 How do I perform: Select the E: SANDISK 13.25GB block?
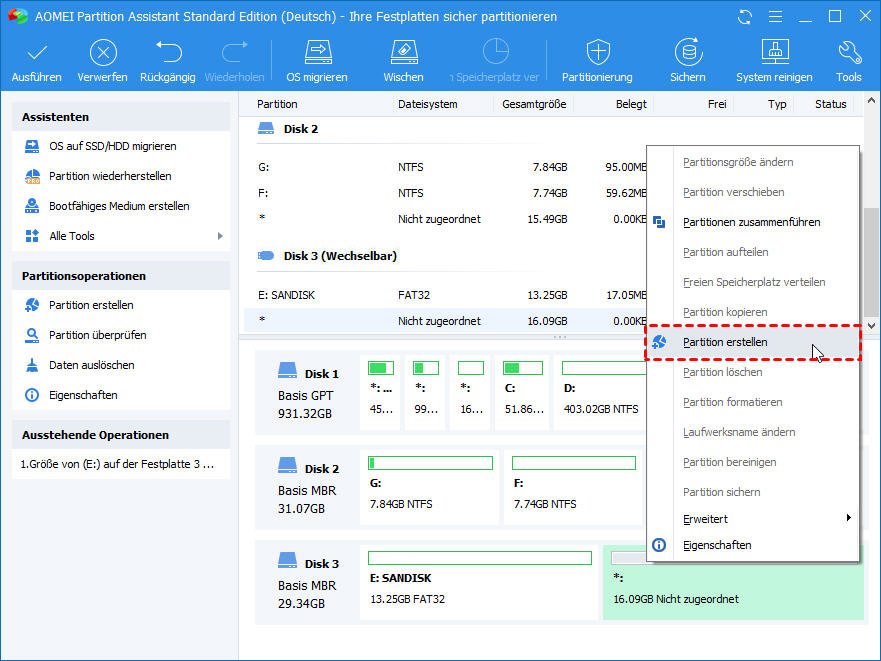click(x=479, y=582)
